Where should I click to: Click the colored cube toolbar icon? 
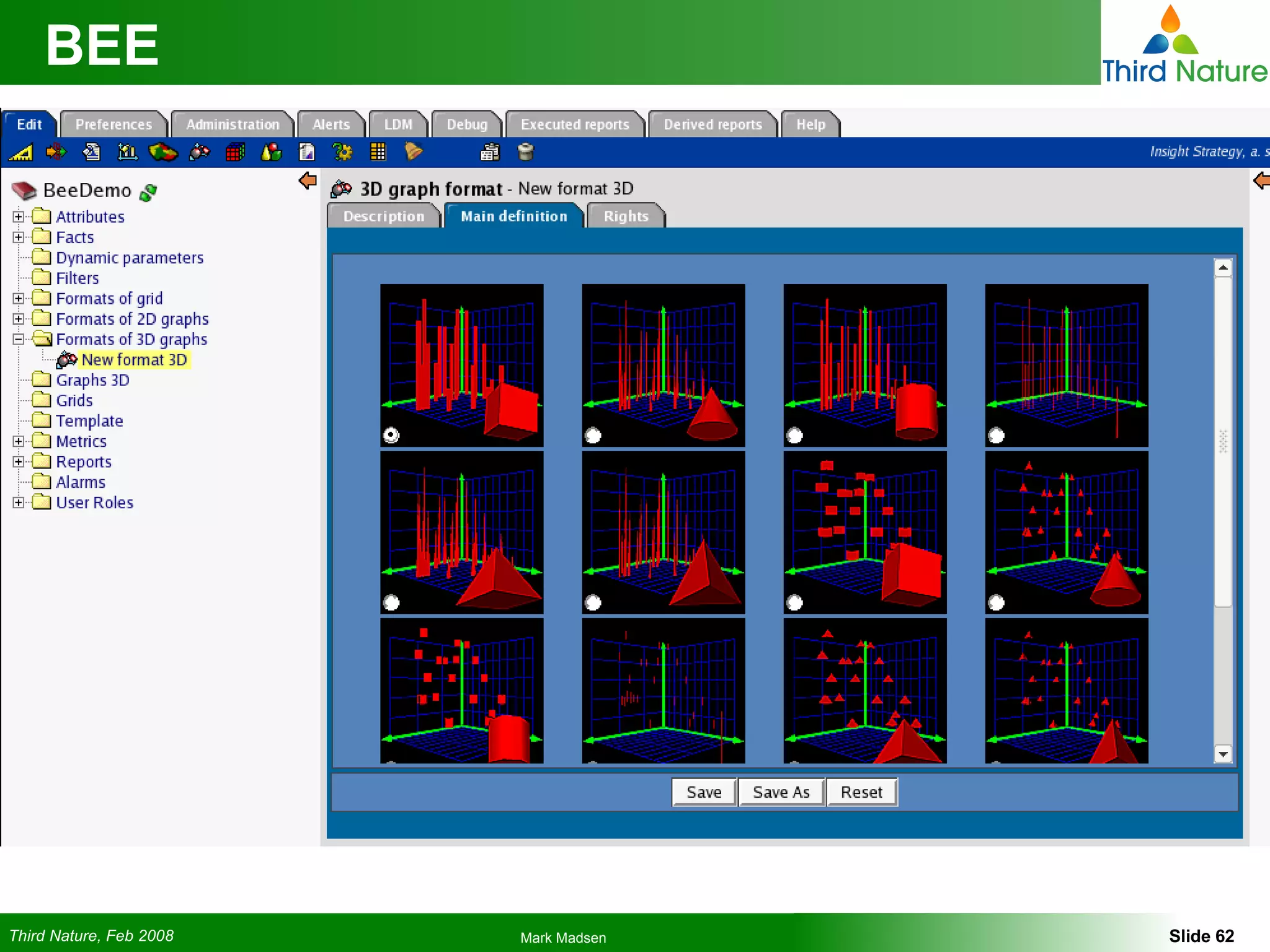pos(235,152)
